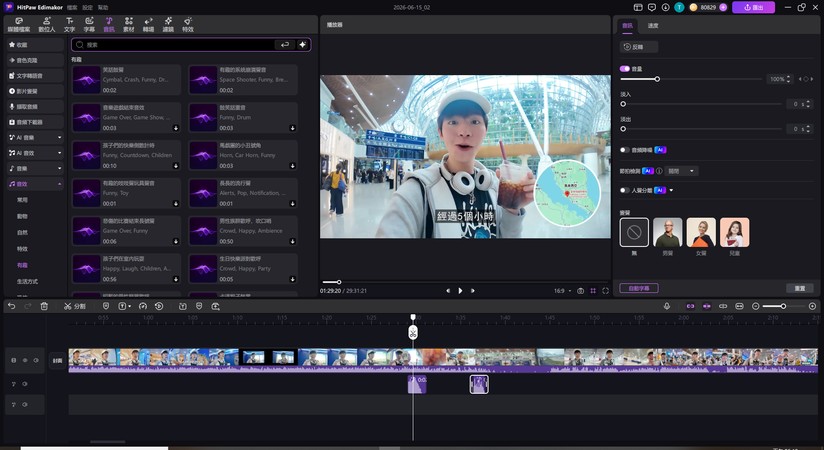Click the fade-out slider handle

pyautogui.click(x=623, y=129)
